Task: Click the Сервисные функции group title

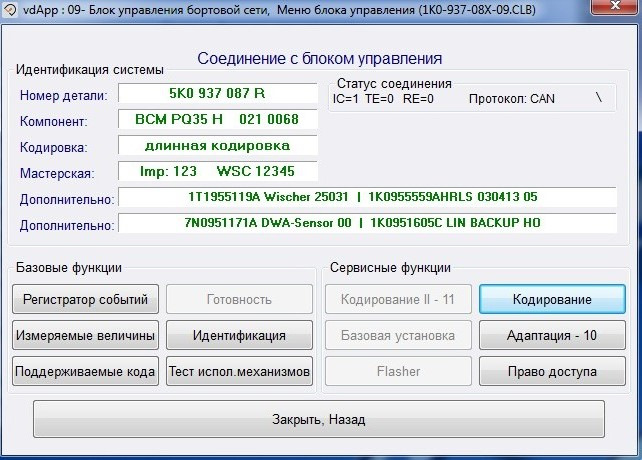Action: [390, 267]
